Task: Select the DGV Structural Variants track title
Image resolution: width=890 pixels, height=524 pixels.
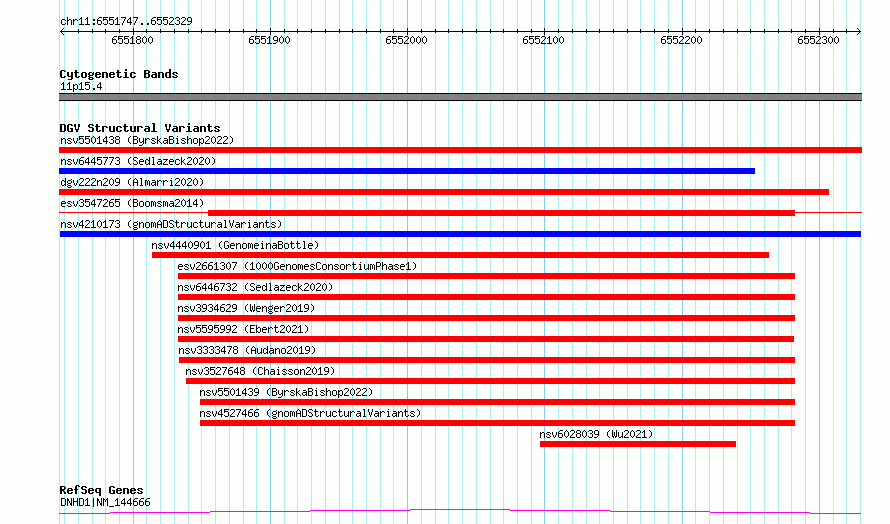Action: click(140, 128)
